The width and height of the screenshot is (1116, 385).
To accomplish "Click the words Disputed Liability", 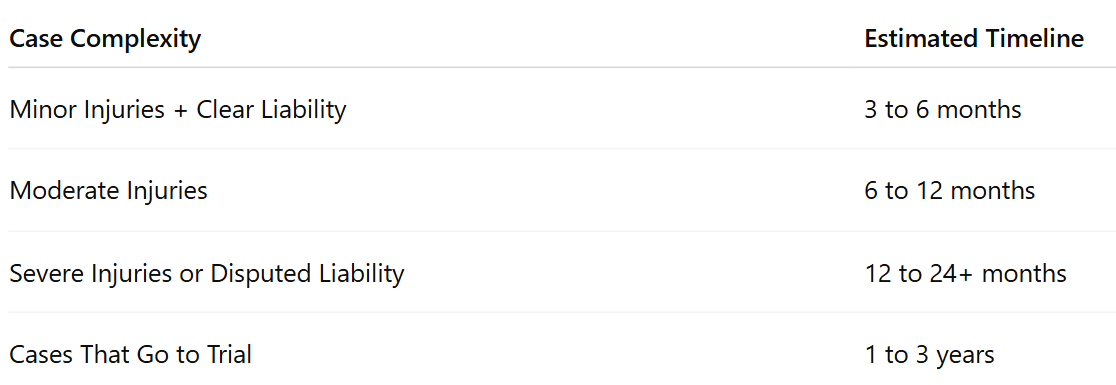I will click(307, 273).
